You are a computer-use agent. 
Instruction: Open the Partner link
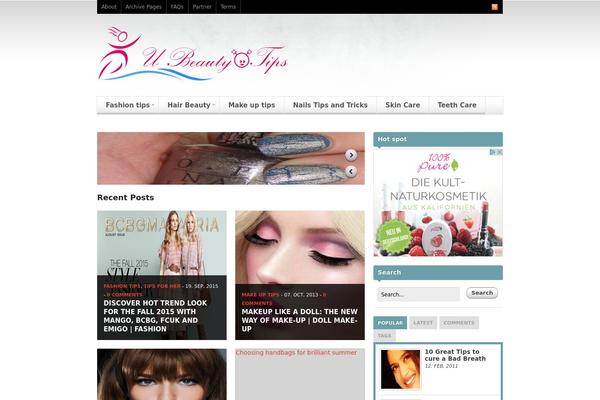[x=202, y=7]
